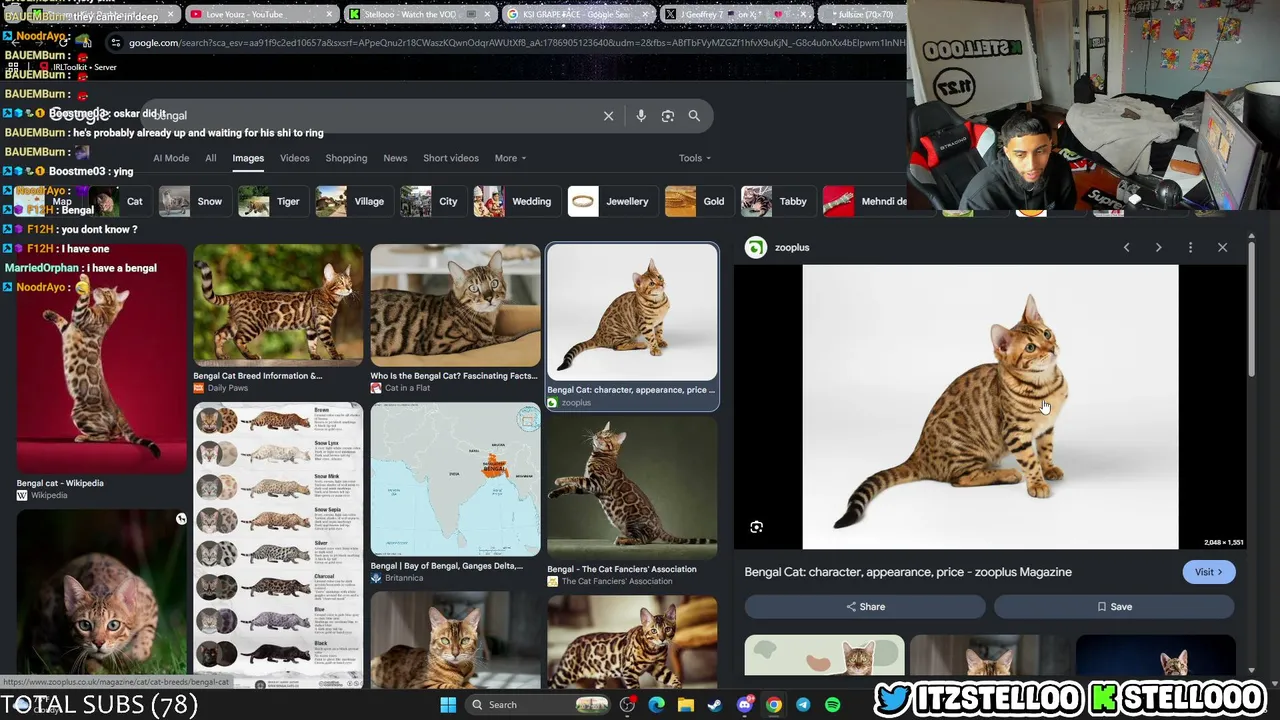Filter images by the Jewellery chip
Viewport: 1280px width, 720px height.
pyautogui.click(x=611, y=201)
